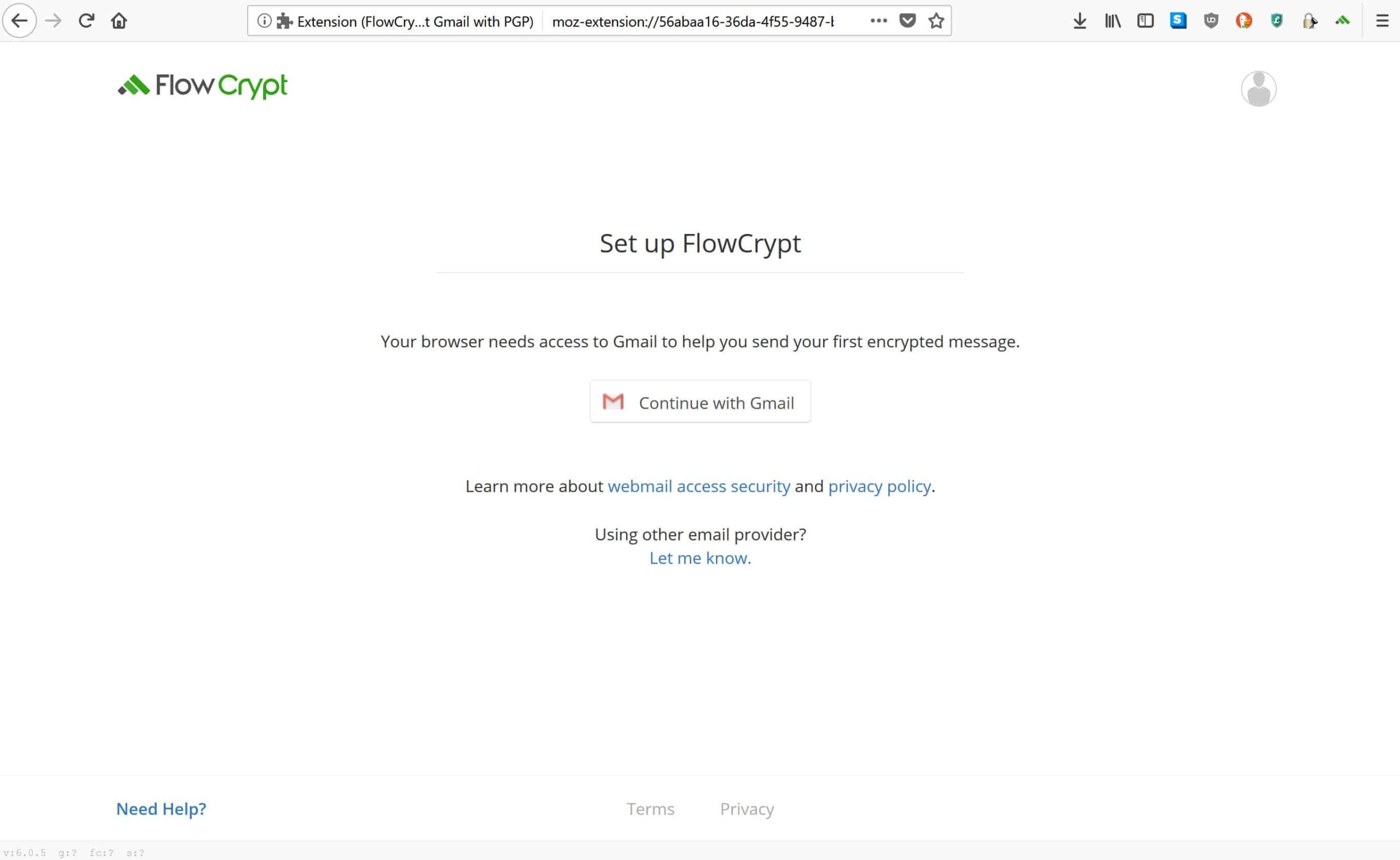Open the browser home page
The width and height of the screenshot is (1400, 860).
(x=119, y=21)
